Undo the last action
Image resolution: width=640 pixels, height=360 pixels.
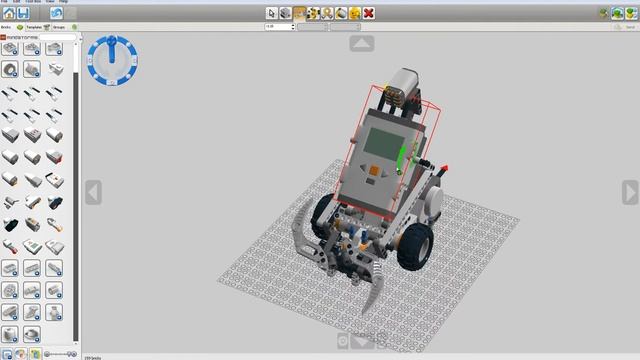pyautogui.click(x=56, y=13)
